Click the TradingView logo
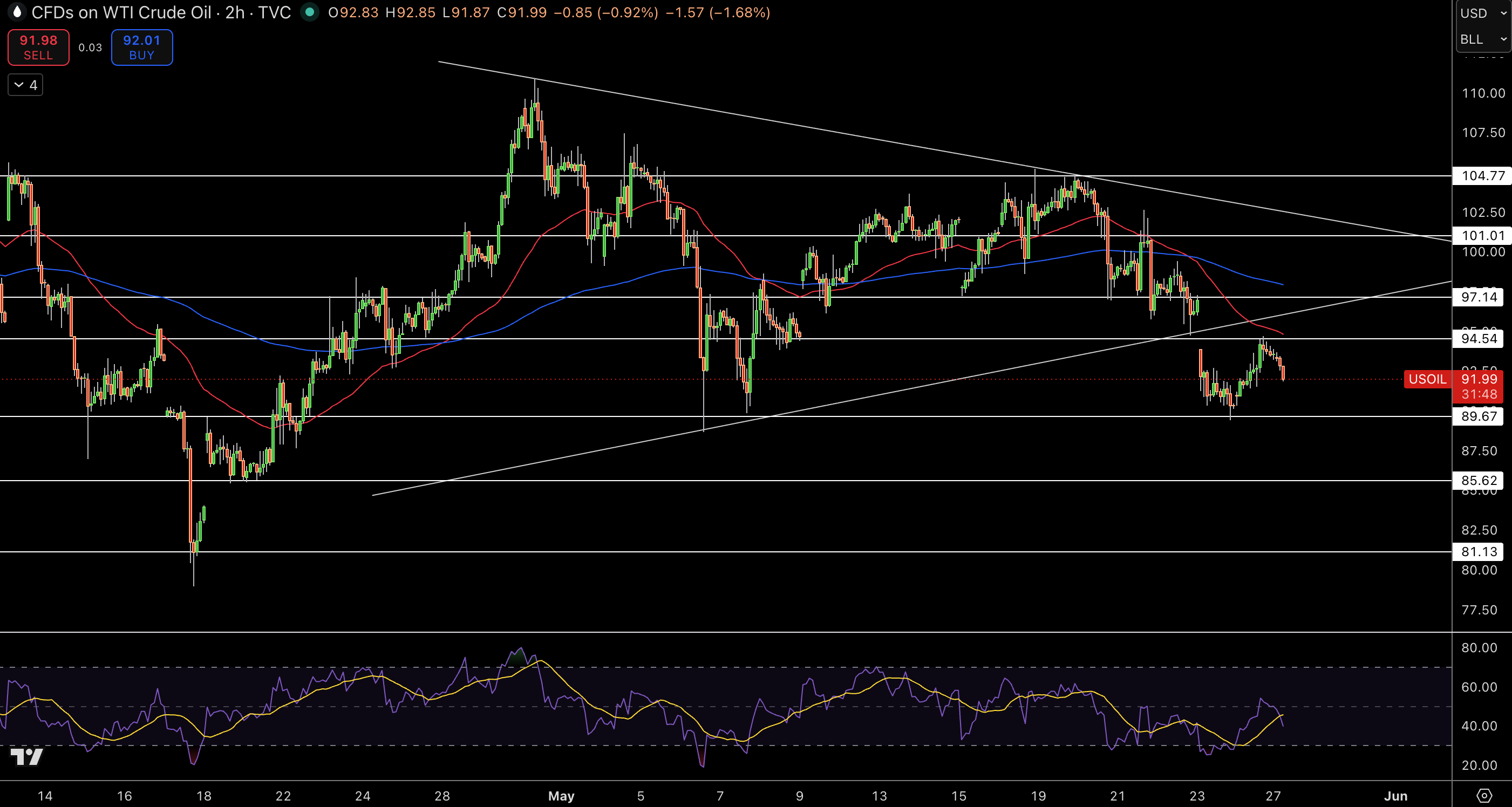This screenshot has width=1512, height=807. [27, 756]
